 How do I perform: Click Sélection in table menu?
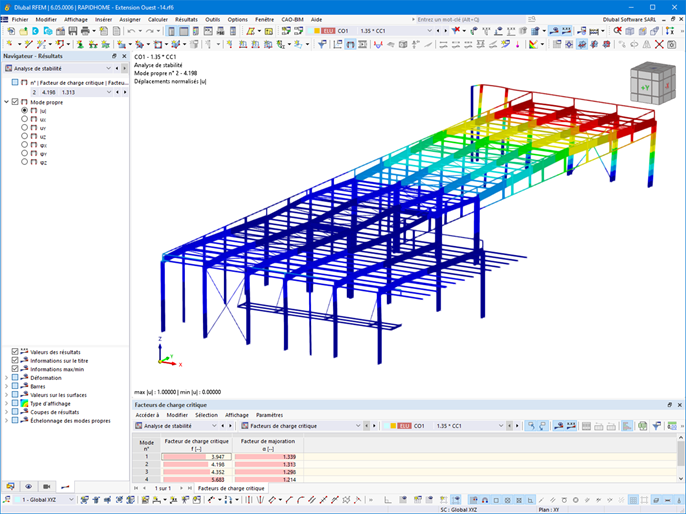206,415
